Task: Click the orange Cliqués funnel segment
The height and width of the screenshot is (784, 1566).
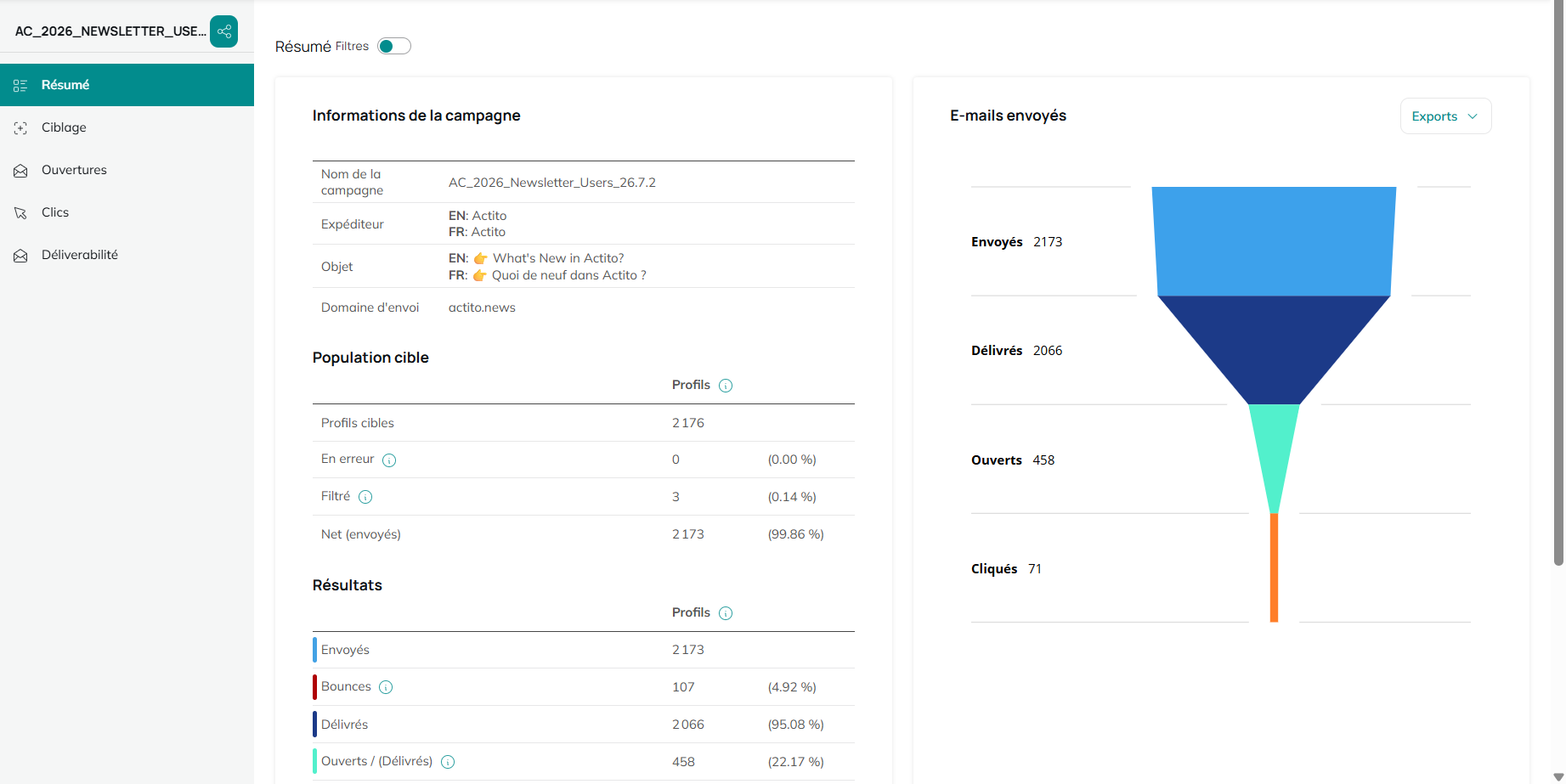Action: [x=1274, y=567]
